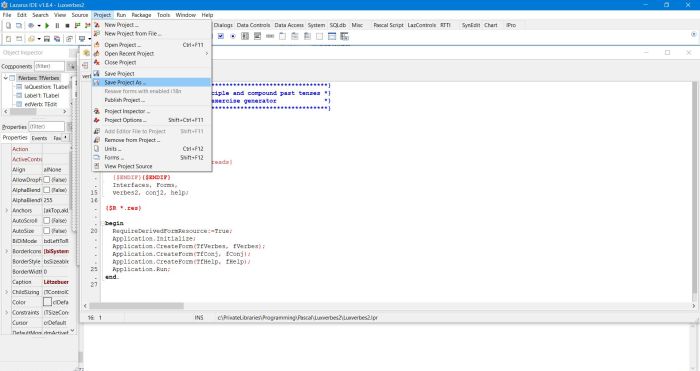
Task: Click Remove from Project entry
Action: click(151, 140)
